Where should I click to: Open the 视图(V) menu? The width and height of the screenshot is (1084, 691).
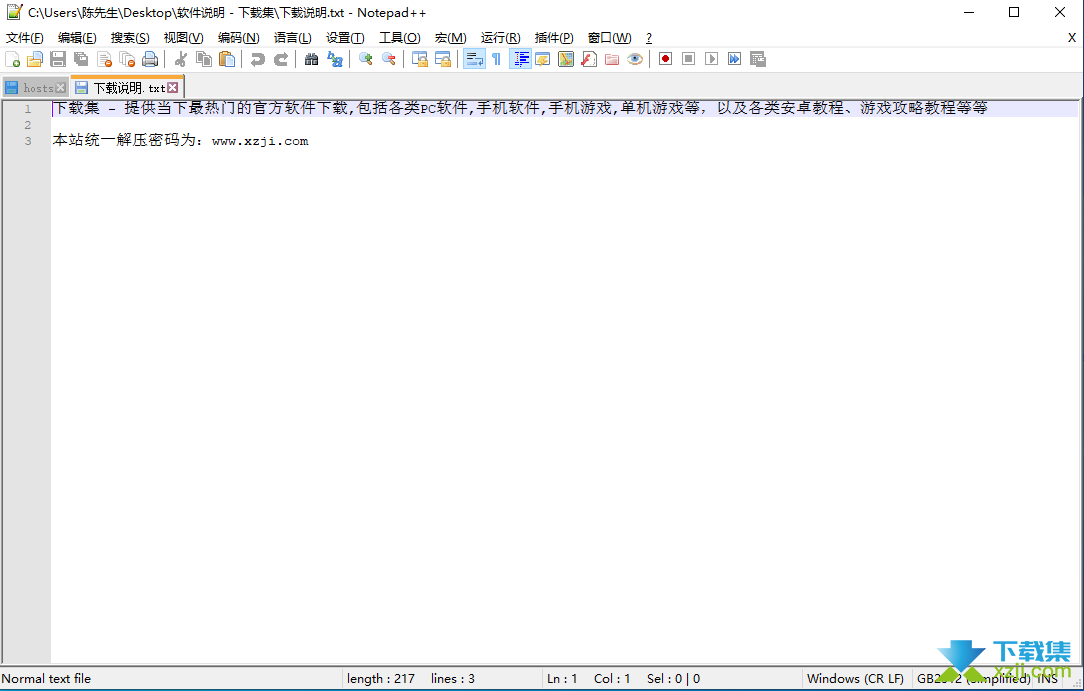click(183, 38)
